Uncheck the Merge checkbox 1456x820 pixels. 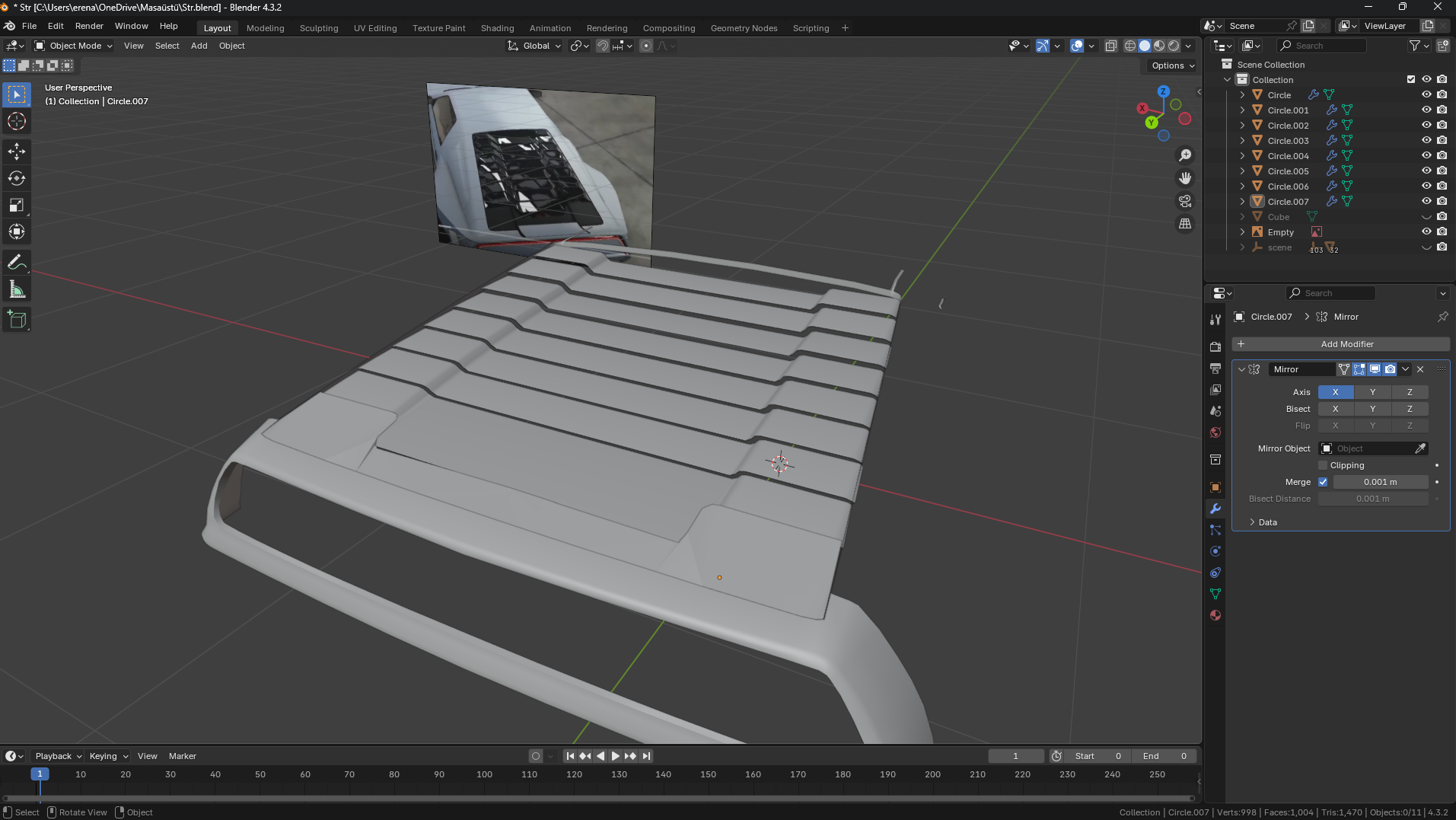1323,482
